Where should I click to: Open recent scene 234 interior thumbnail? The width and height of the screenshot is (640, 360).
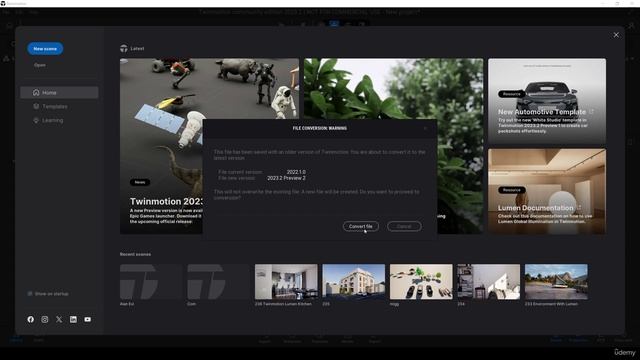(x=489, y=282)
